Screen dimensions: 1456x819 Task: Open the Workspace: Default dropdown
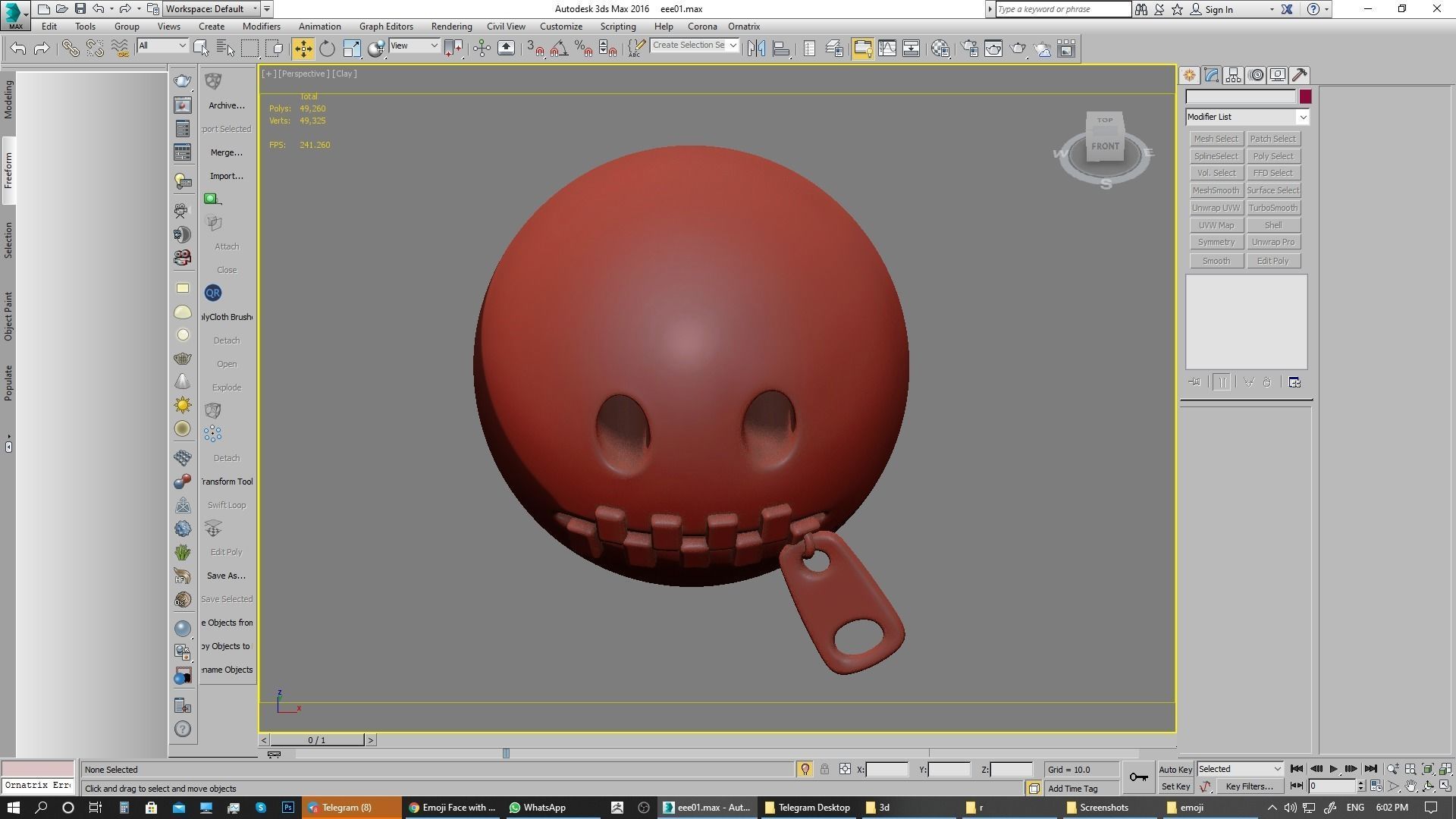tap(212, 9)
